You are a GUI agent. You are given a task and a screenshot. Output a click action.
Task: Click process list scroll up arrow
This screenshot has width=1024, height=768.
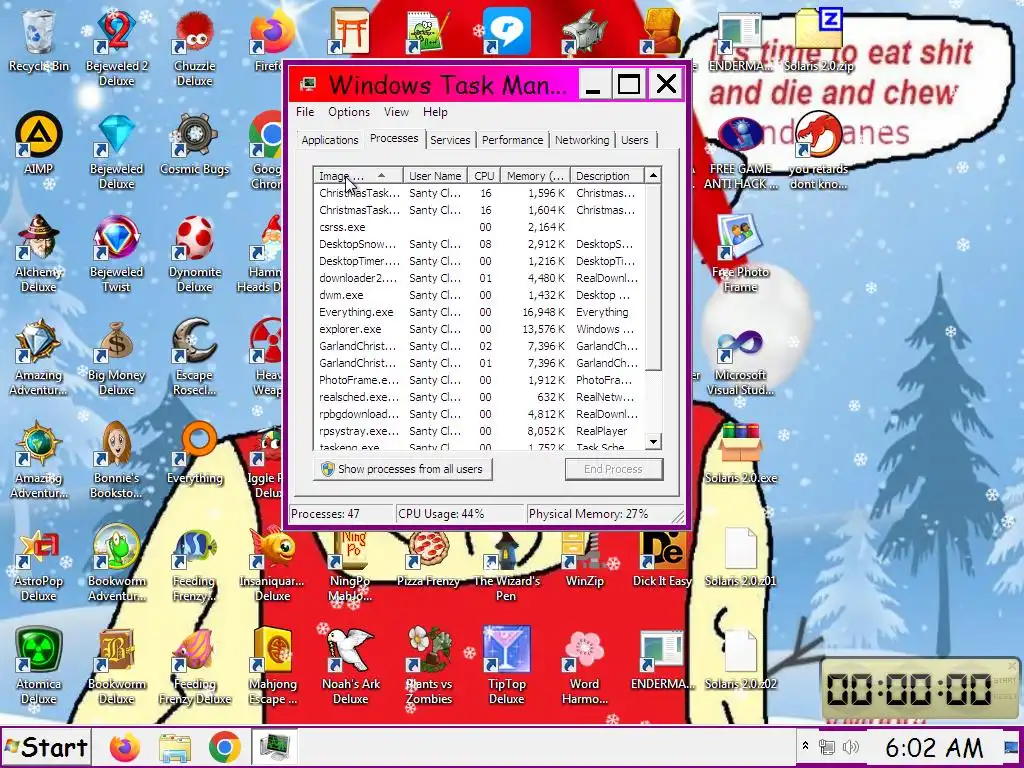[653, 175]
